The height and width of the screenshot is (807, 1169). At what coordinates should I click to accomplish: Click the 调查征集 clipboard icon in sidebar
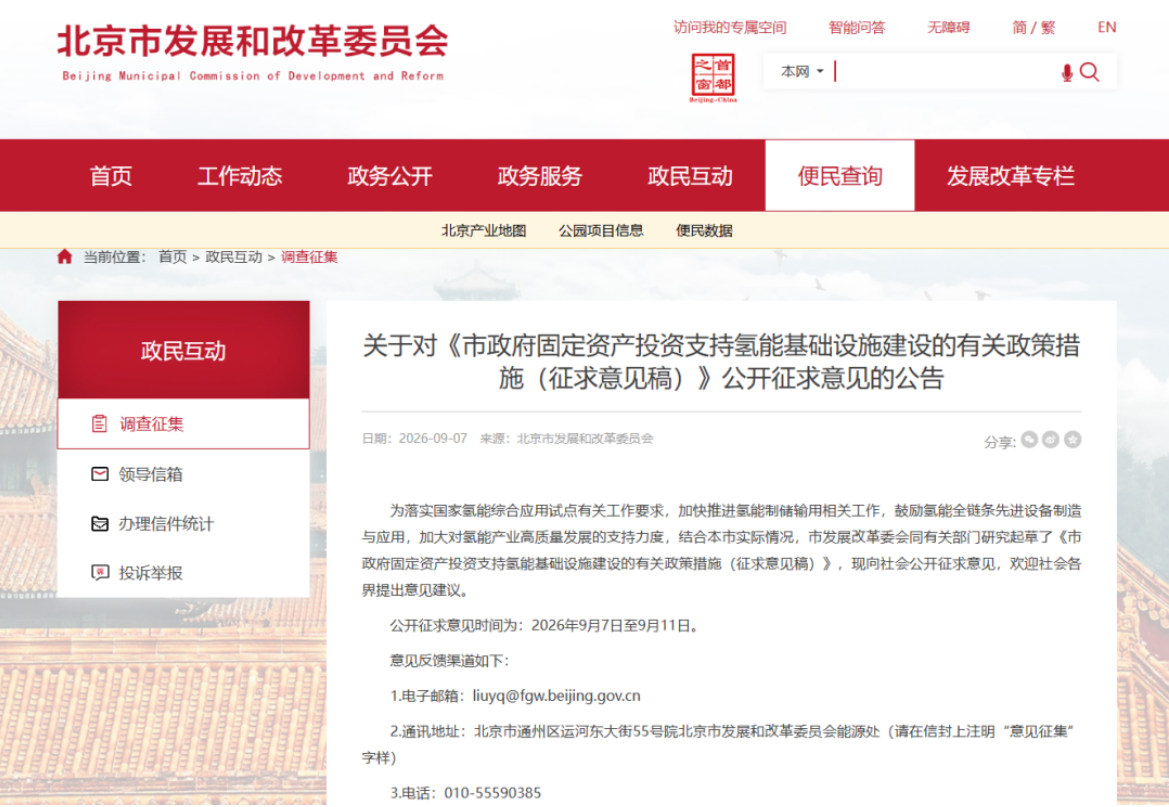99,424
